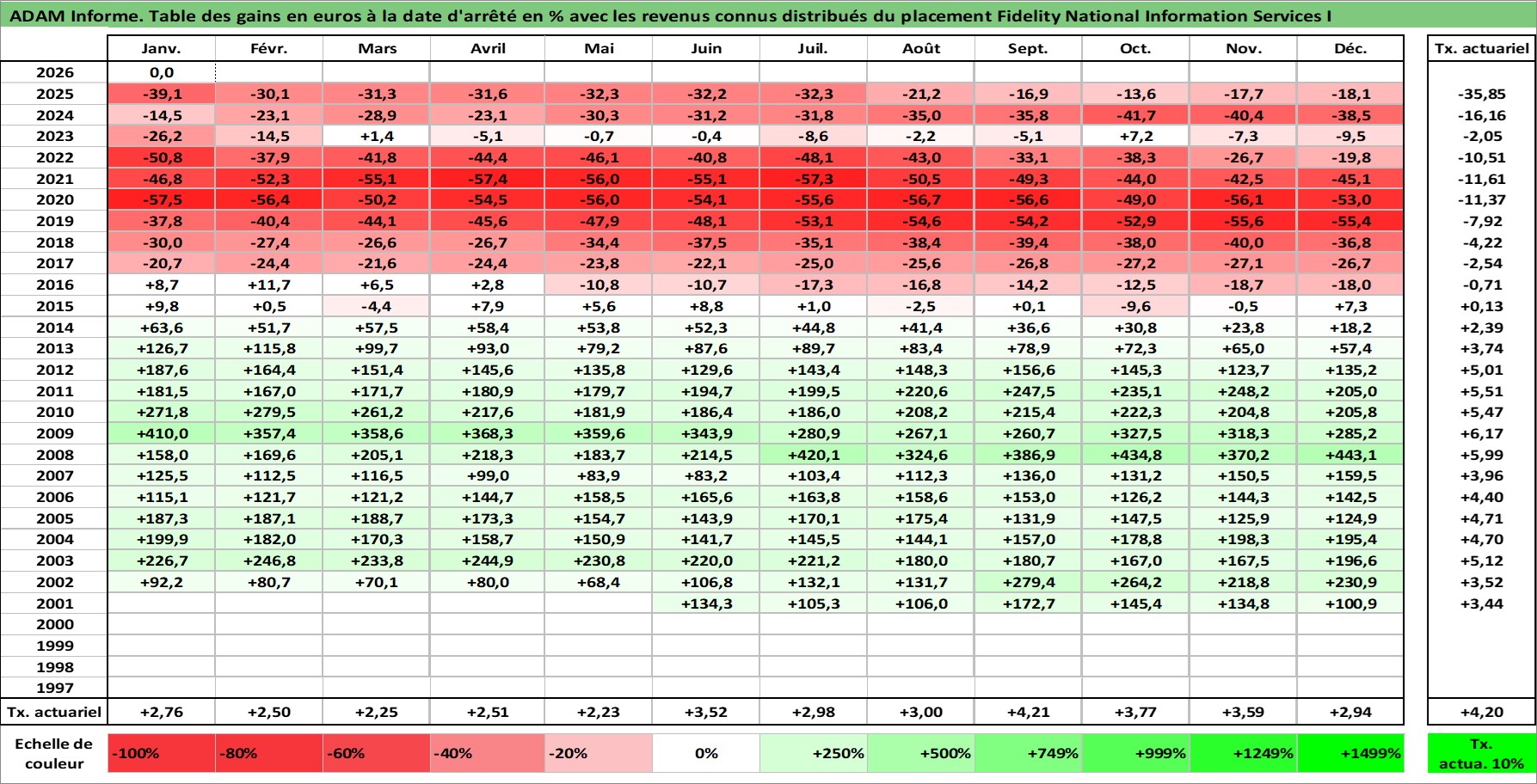1537x784 pixels.
Task: Click the +420,1 cell in July 2008
Action: [x=814, y=455]
